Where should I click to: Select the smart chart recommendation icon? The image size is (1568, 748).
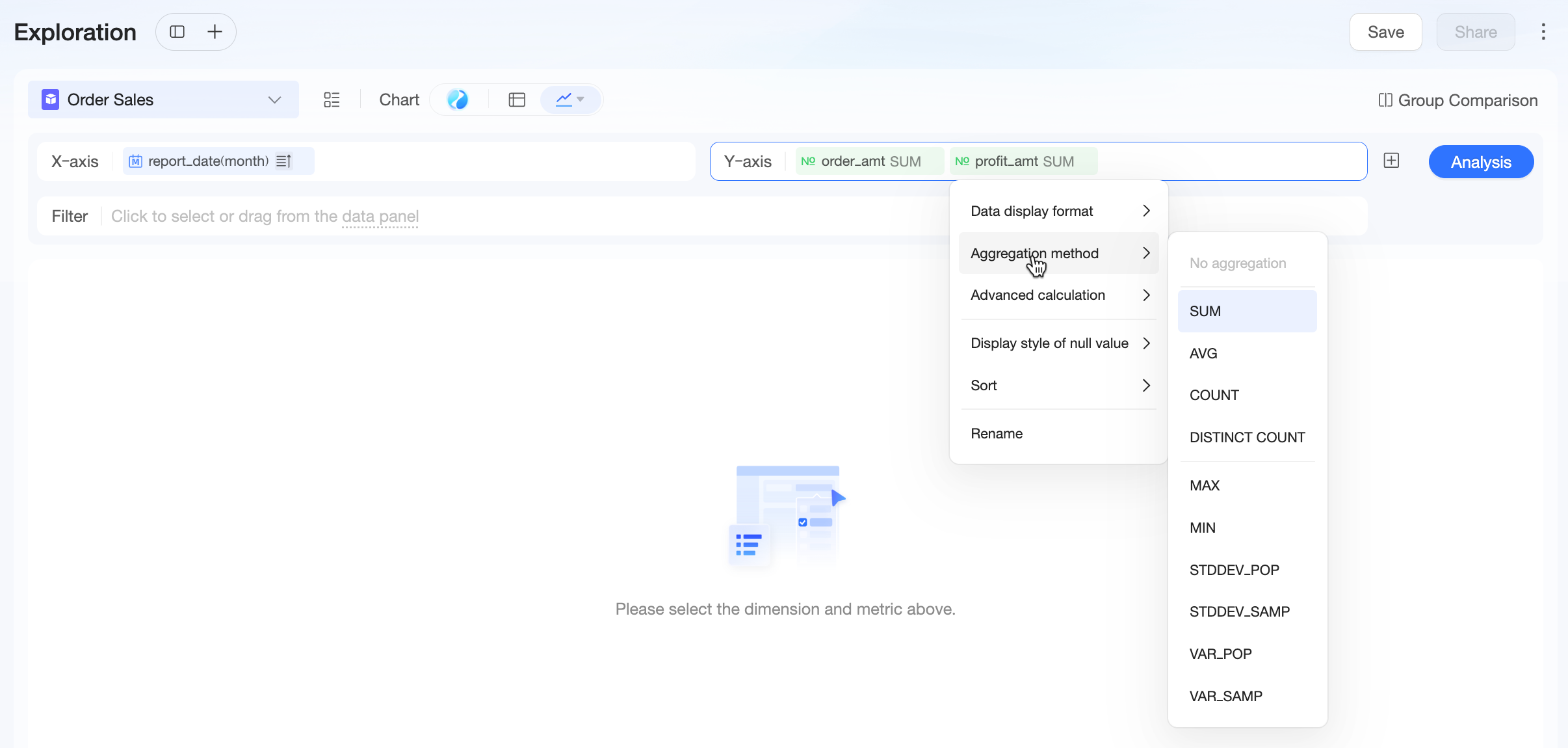tap(458, 100)
